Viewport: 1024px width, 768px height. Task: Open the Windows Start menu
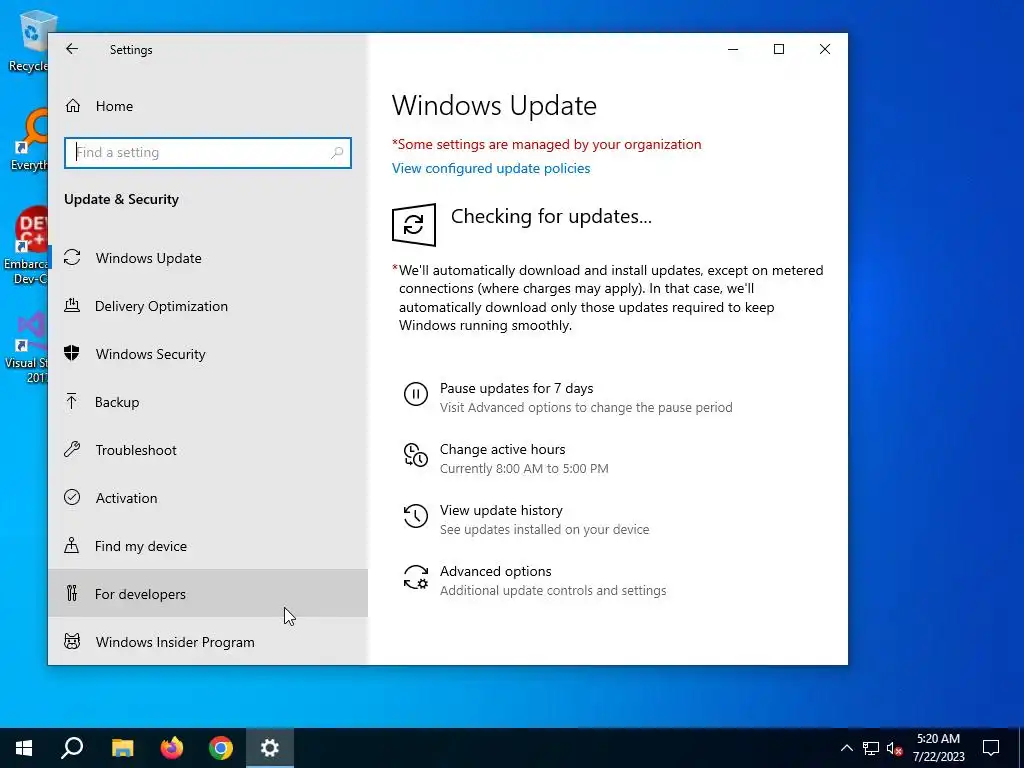24,748
